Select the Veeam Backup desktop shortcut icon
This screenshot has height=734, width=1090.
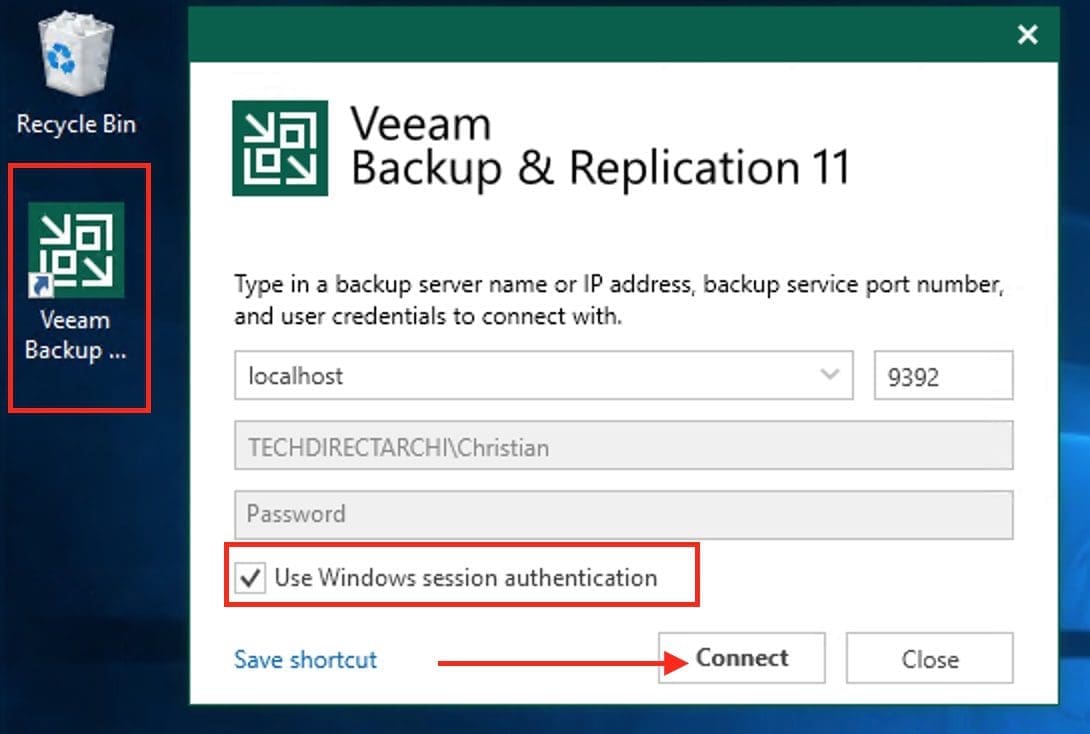coord(76,249)
